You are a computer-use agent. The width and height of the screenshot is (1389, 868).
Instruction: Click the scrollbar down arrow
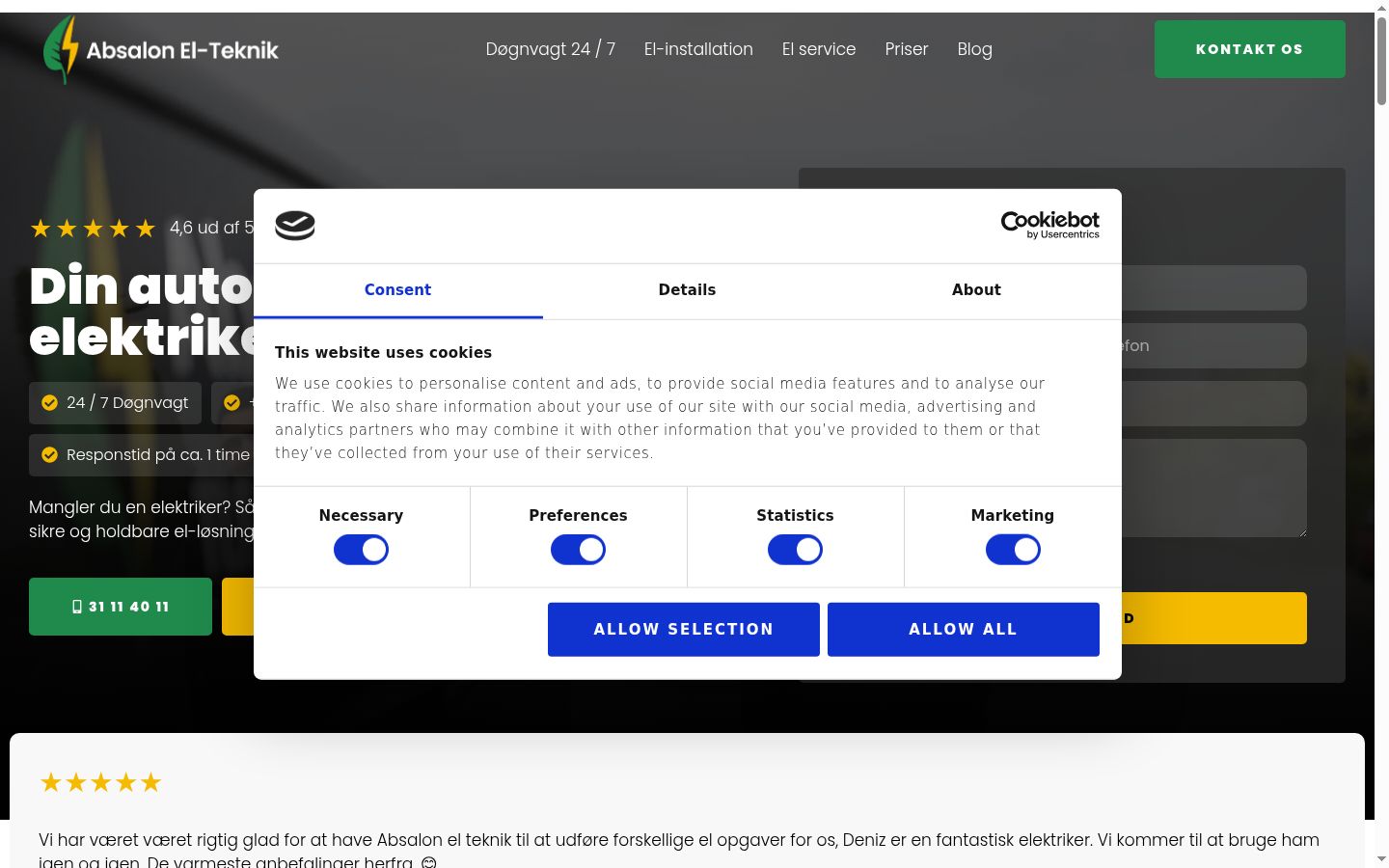pyautogui.click(x=1381, y=858)
